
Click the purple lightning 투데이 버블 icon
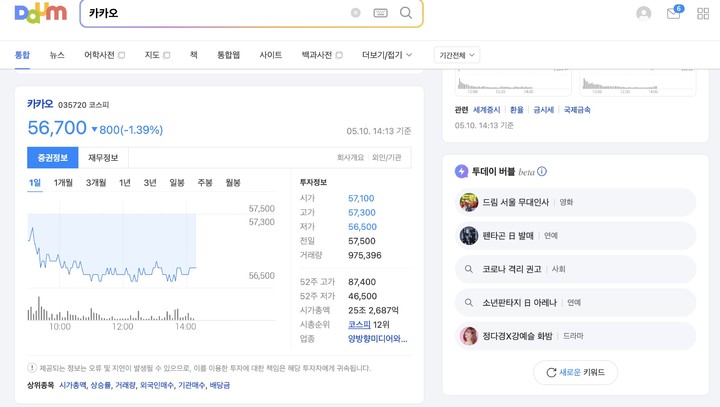click(x=461, y=171)
